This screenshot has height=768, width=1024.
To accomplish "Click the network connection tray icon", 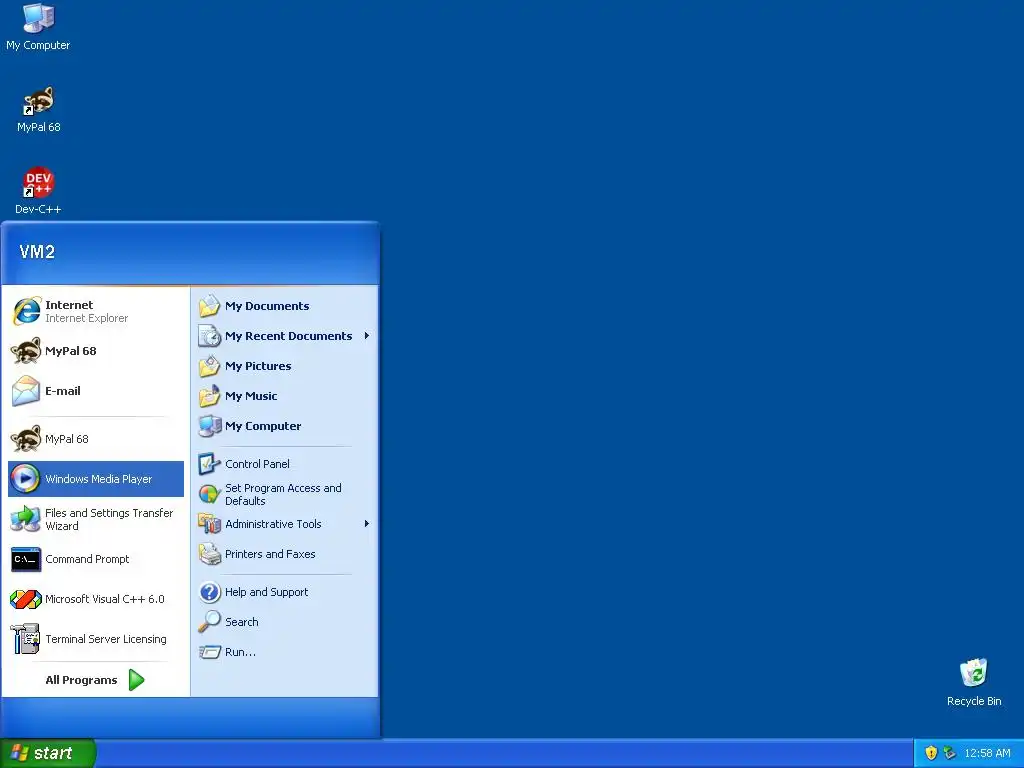I will [x=949, y=753].
